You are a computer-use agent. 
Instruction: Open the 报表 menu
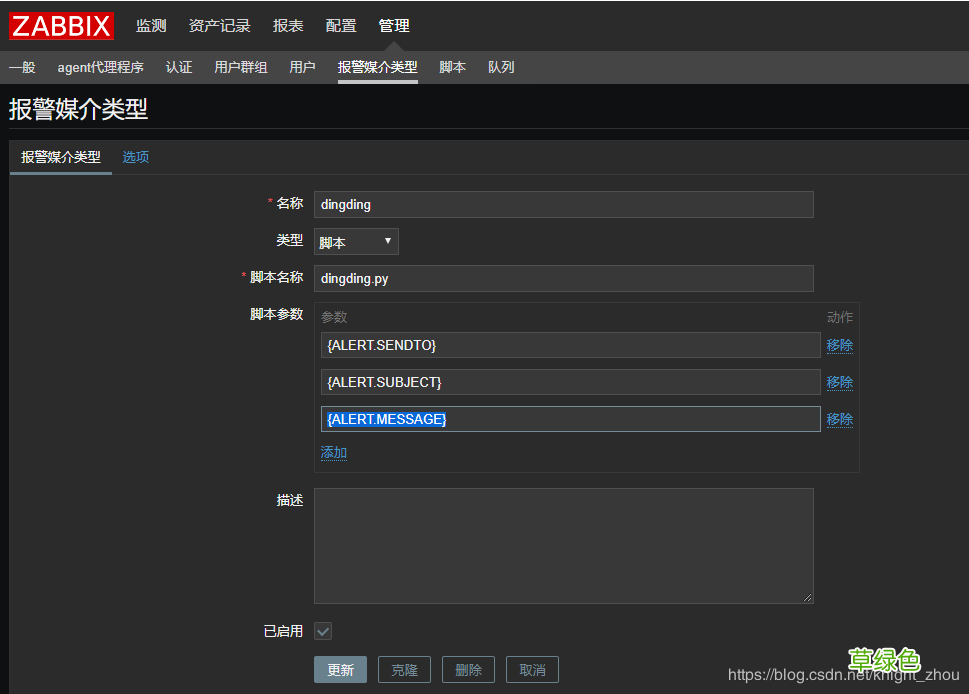coord(287,25)
